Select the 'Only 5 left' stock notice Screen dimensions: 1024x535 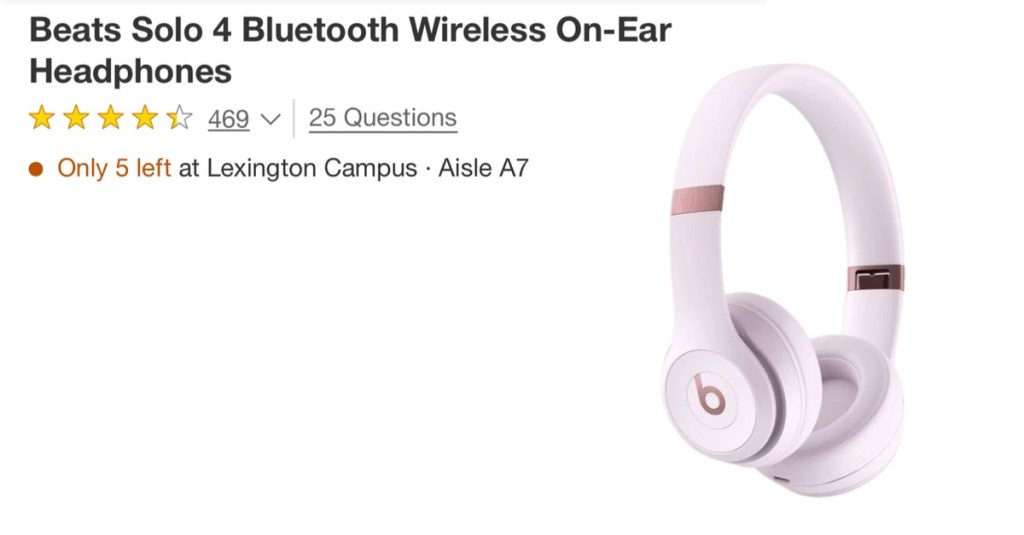pos(114,168)
